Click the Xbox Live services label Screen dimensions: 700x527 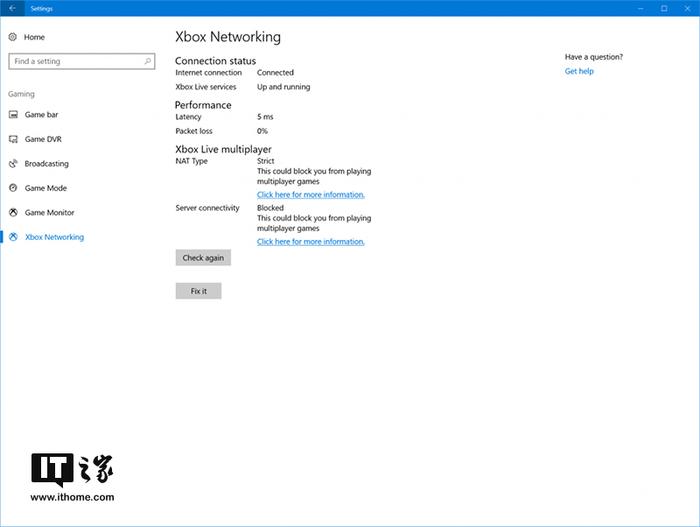(x=205, y=87)
